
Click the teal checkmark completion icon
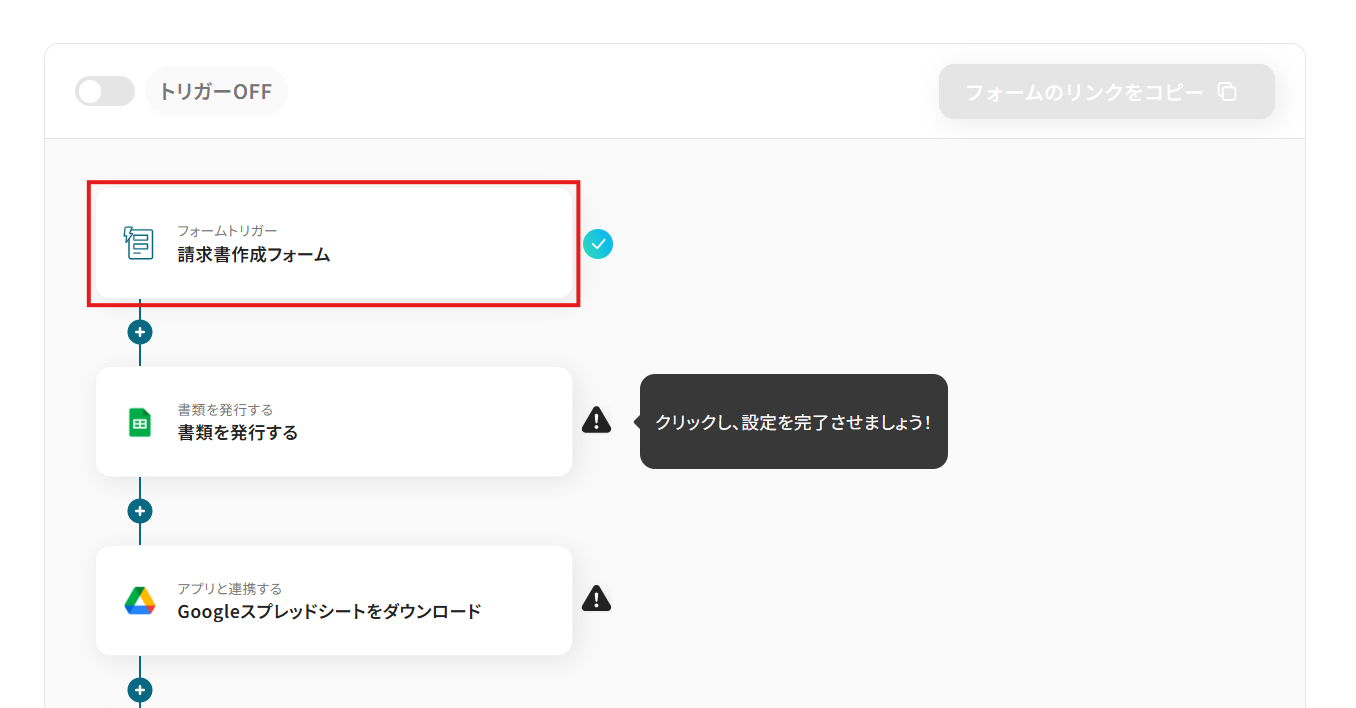click(598, 244)
